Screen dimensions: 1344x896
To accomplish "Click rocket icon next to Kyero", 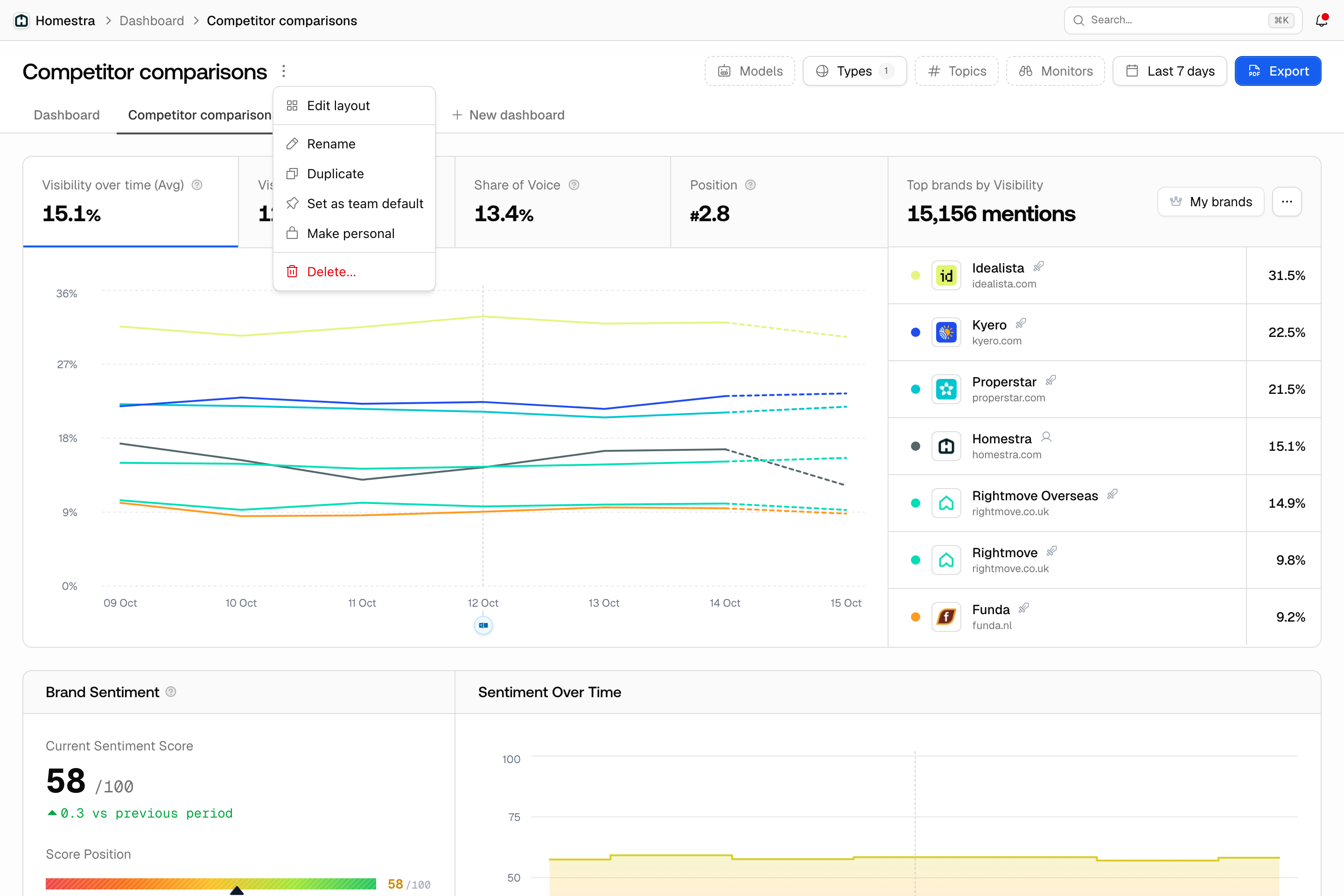I will [1021, 323].
